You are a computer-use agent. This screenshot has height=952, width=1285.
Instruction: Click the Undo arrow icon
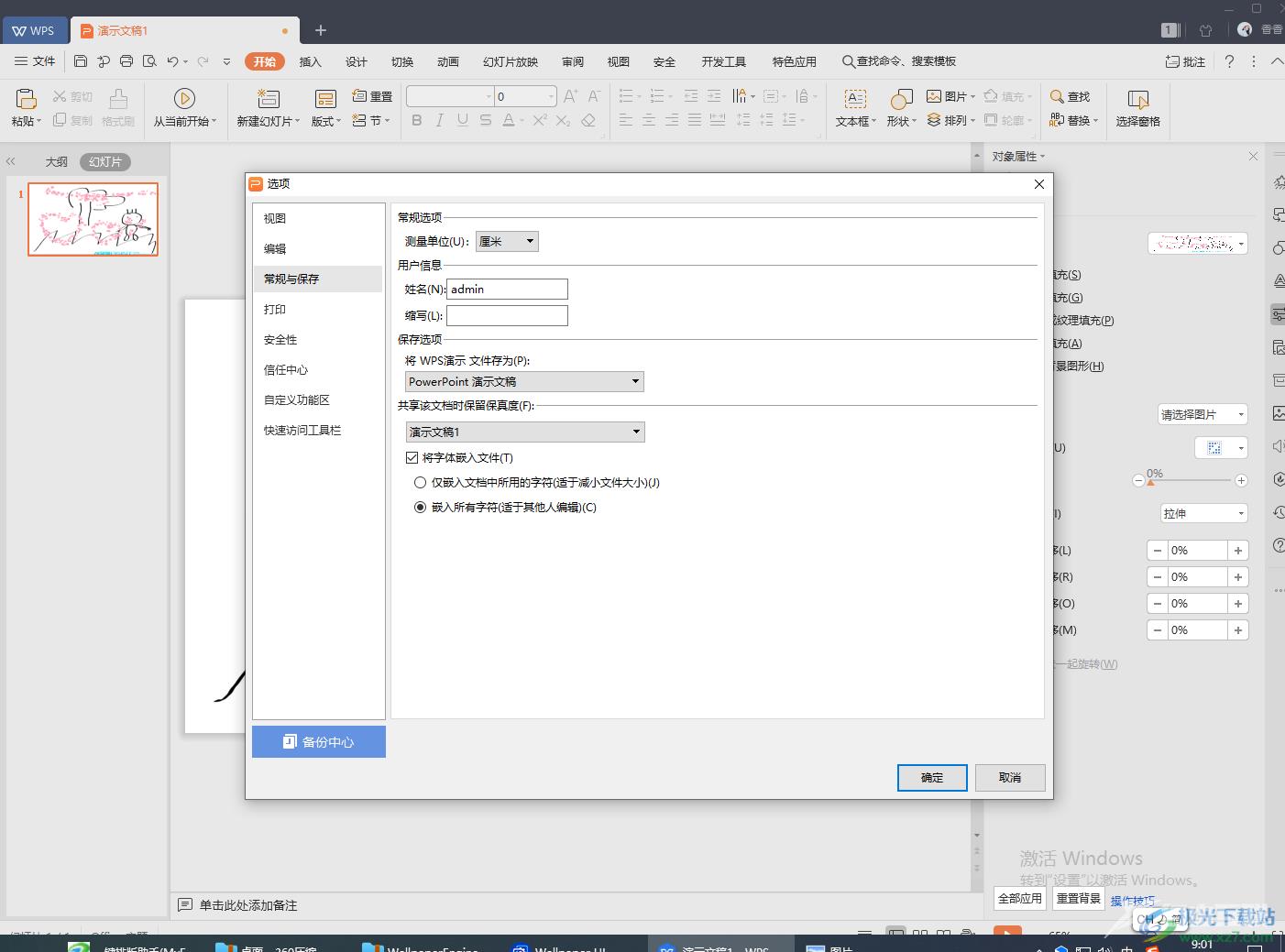point(172,61)
